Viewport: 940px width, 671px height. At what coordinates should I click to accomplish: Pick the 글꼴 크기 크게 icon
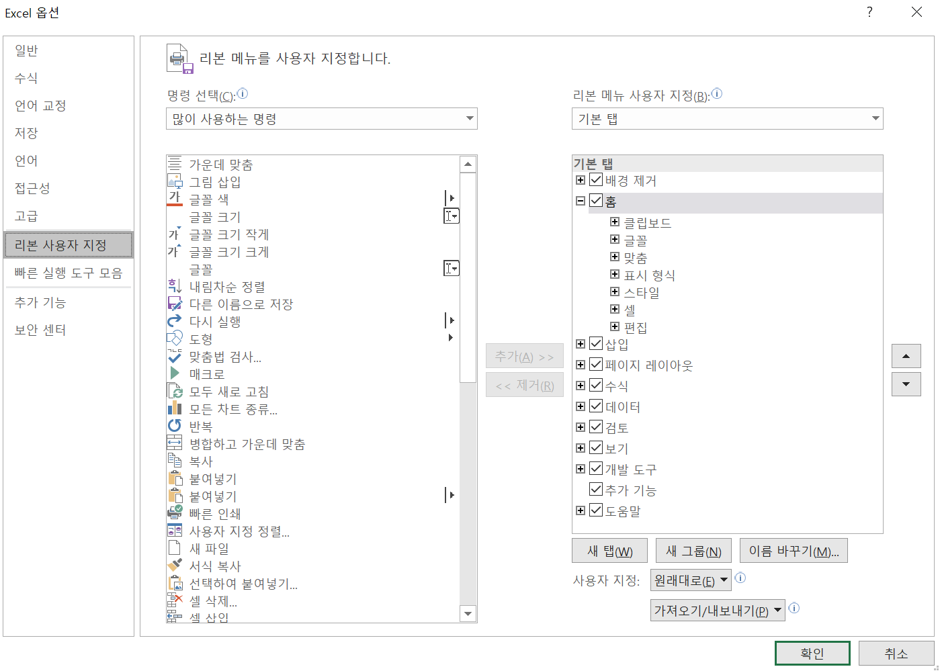(174, 251)
